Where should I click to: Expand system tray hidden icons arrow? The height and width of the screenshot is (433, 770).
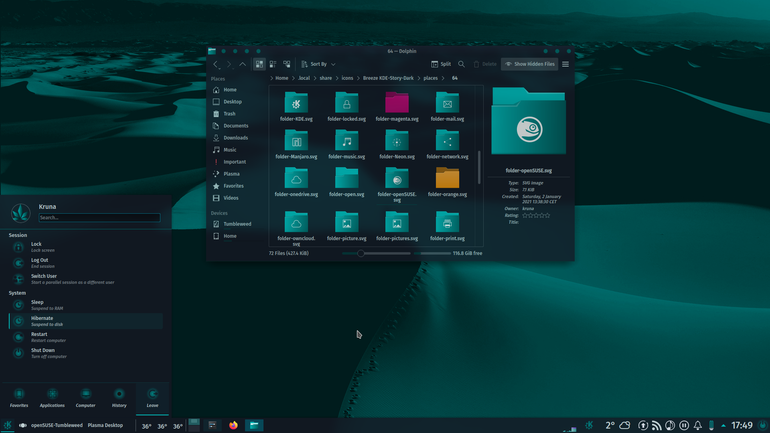pyautogui.click(x=723, y=425)
